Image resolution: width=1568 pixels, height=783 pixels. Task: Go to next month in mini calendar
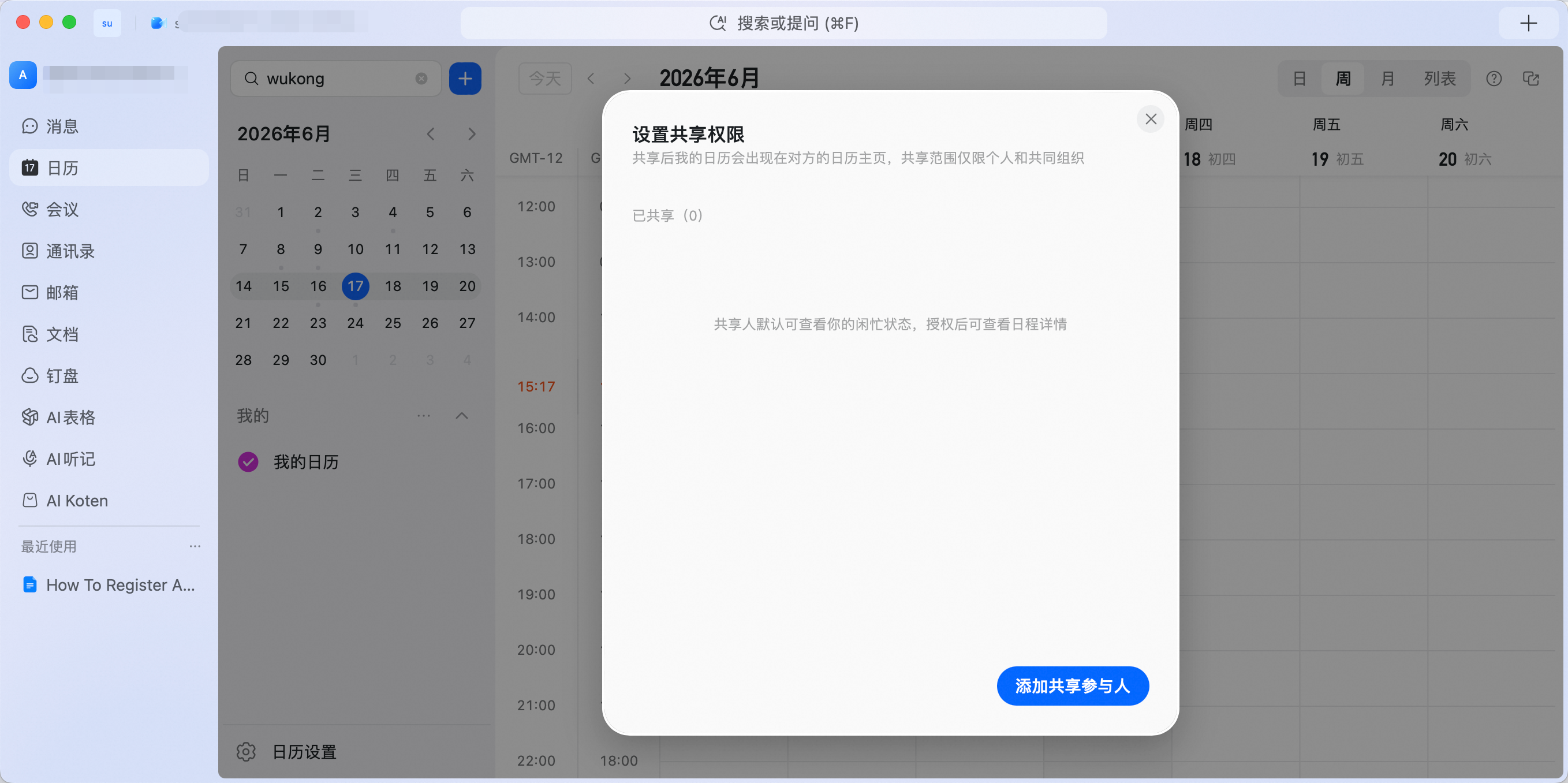[472, 134]
